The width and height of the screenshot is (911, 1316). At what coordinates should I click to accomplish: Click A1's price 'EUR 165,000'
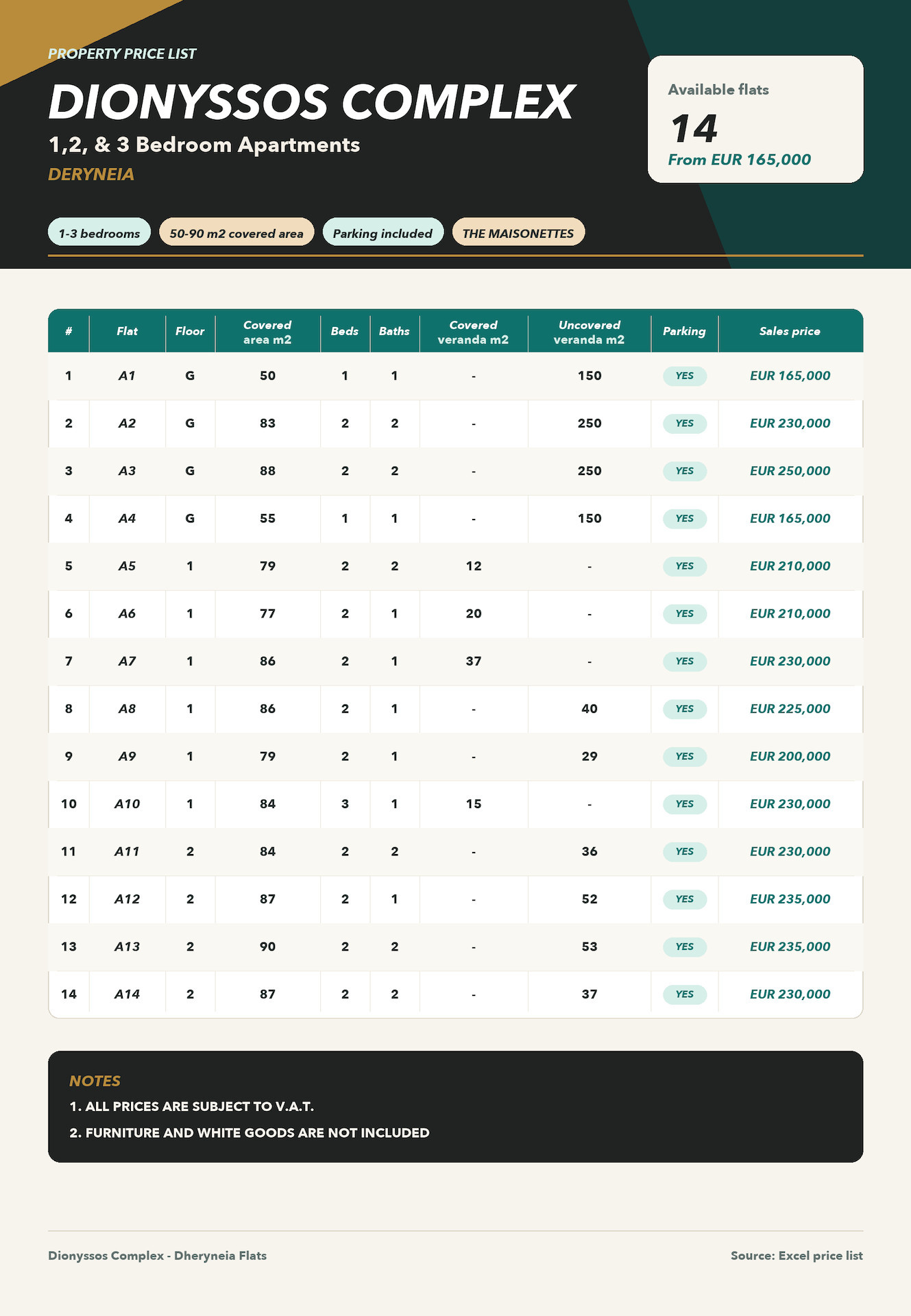[x=790, y=376]
